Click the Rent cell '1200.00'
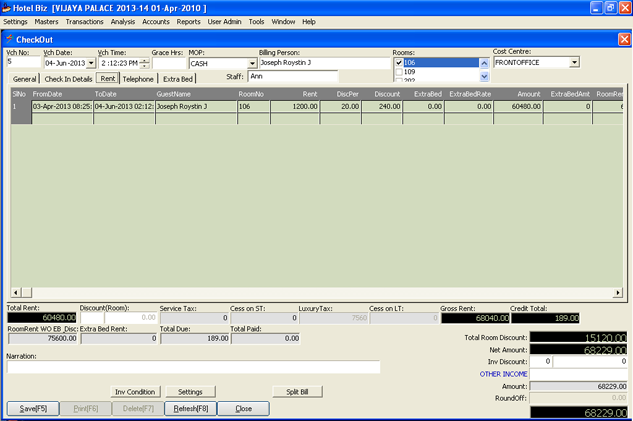Viewport: 633px width, 421px height. click(x=295, y=107)
